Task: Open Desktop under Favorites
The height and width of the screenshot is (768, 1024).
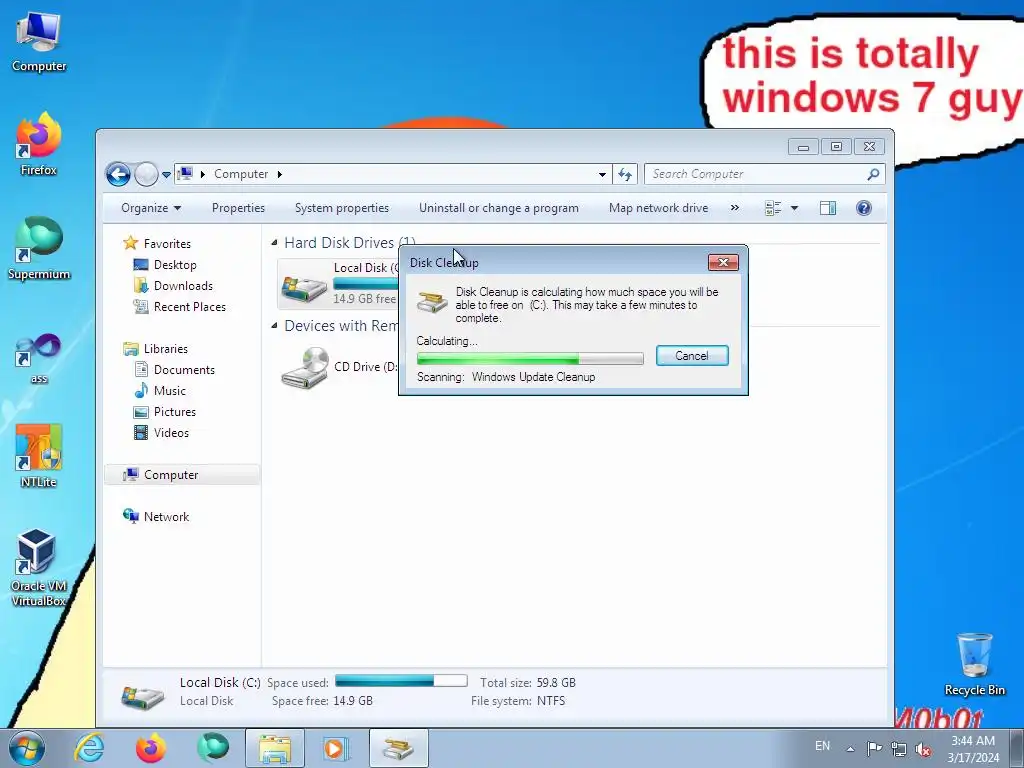Action: coord(175,264)
